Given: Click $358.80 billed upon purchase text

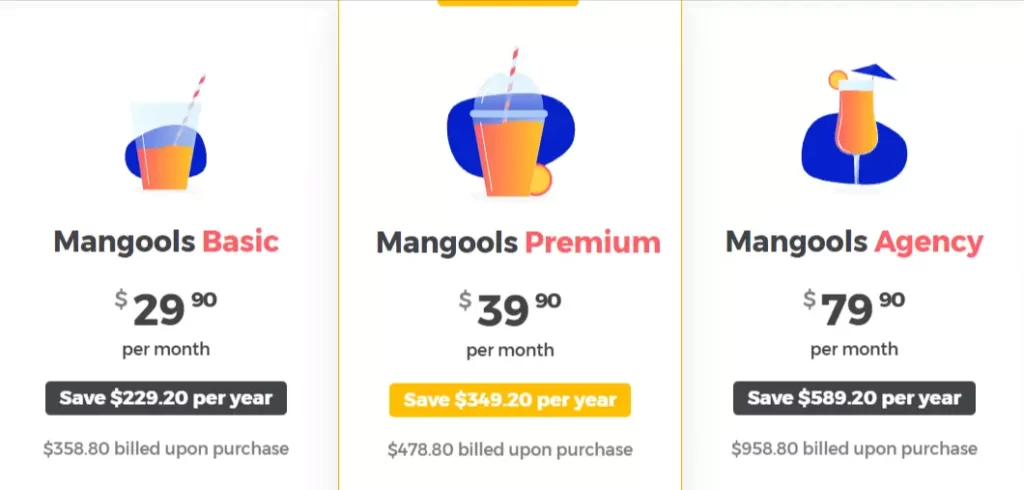Looking at the screenshot, I should (166, 449).
